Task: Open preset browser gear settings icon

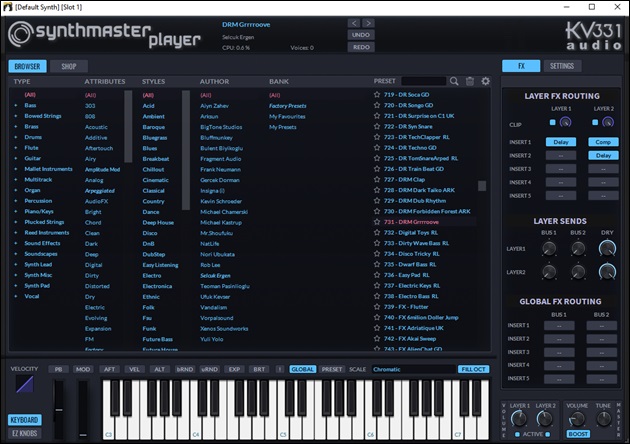Action: (x=485, y=81)
